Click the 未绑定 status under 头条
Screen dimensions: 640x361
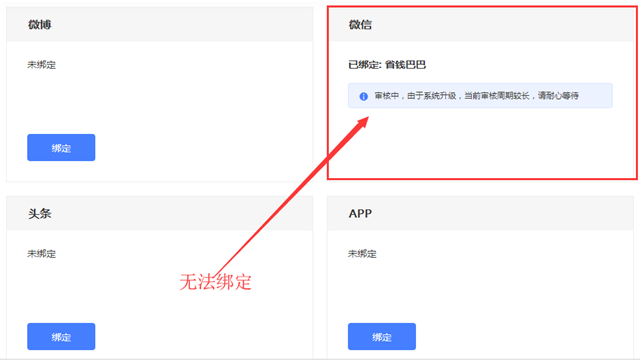pos(42,254)
